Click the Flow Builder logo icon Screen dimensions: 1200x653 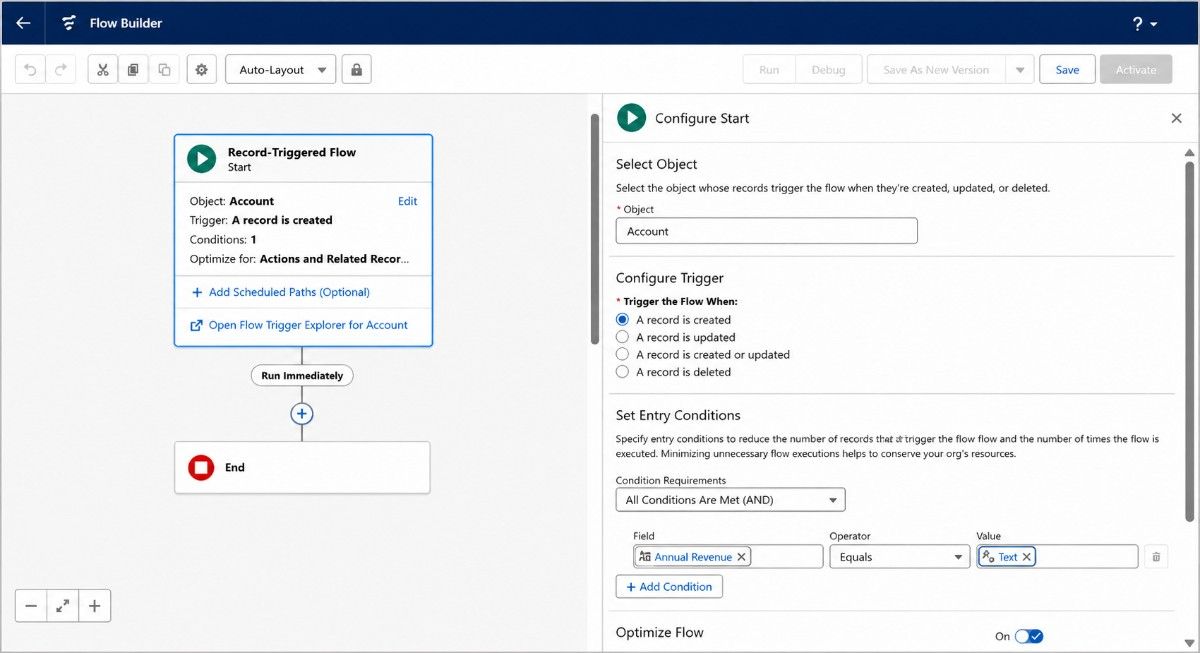pos(69,23)
